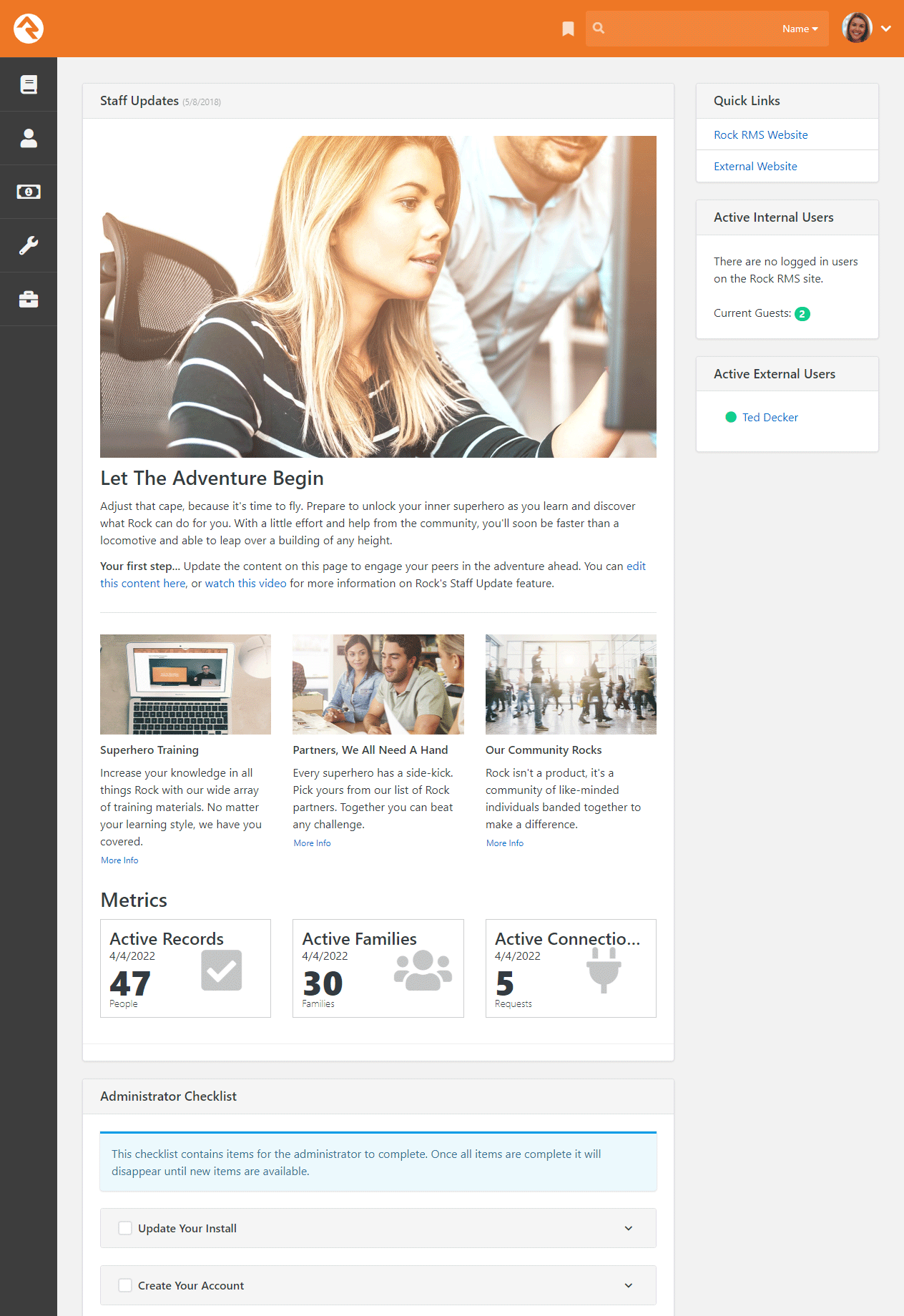904x1316 pixels.
Task: Click the bookmark icon in header
Action: coord(568,29)
